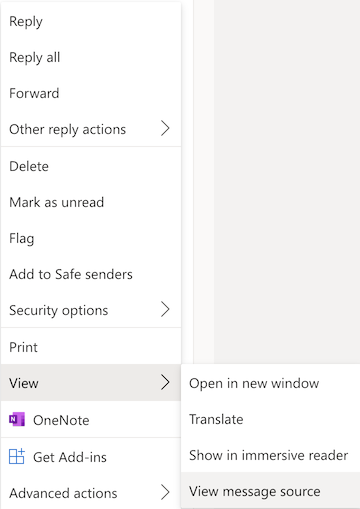Expand Security options submenu chevron
Screen dimensions: 360x509
(x=165, y=309)
